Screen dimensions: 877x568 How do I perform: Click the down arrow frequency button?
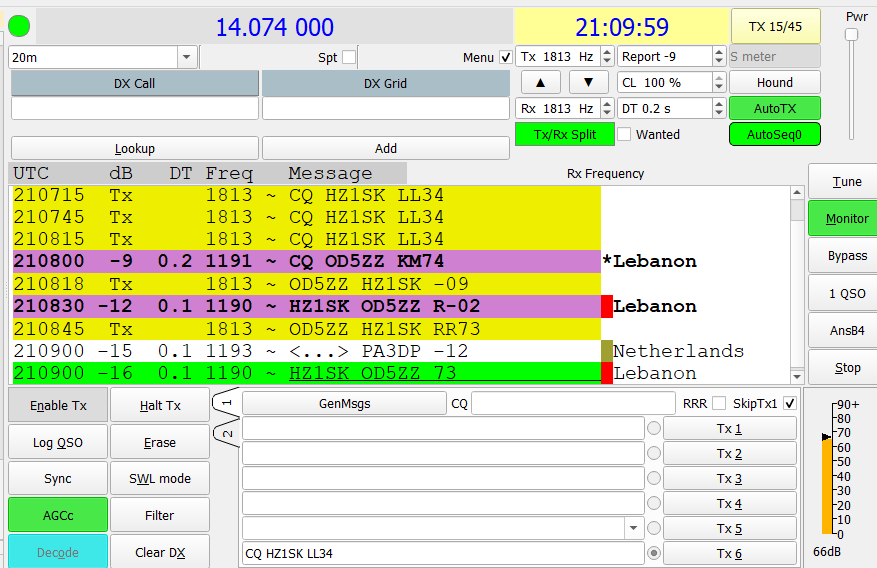pos(588,83)
